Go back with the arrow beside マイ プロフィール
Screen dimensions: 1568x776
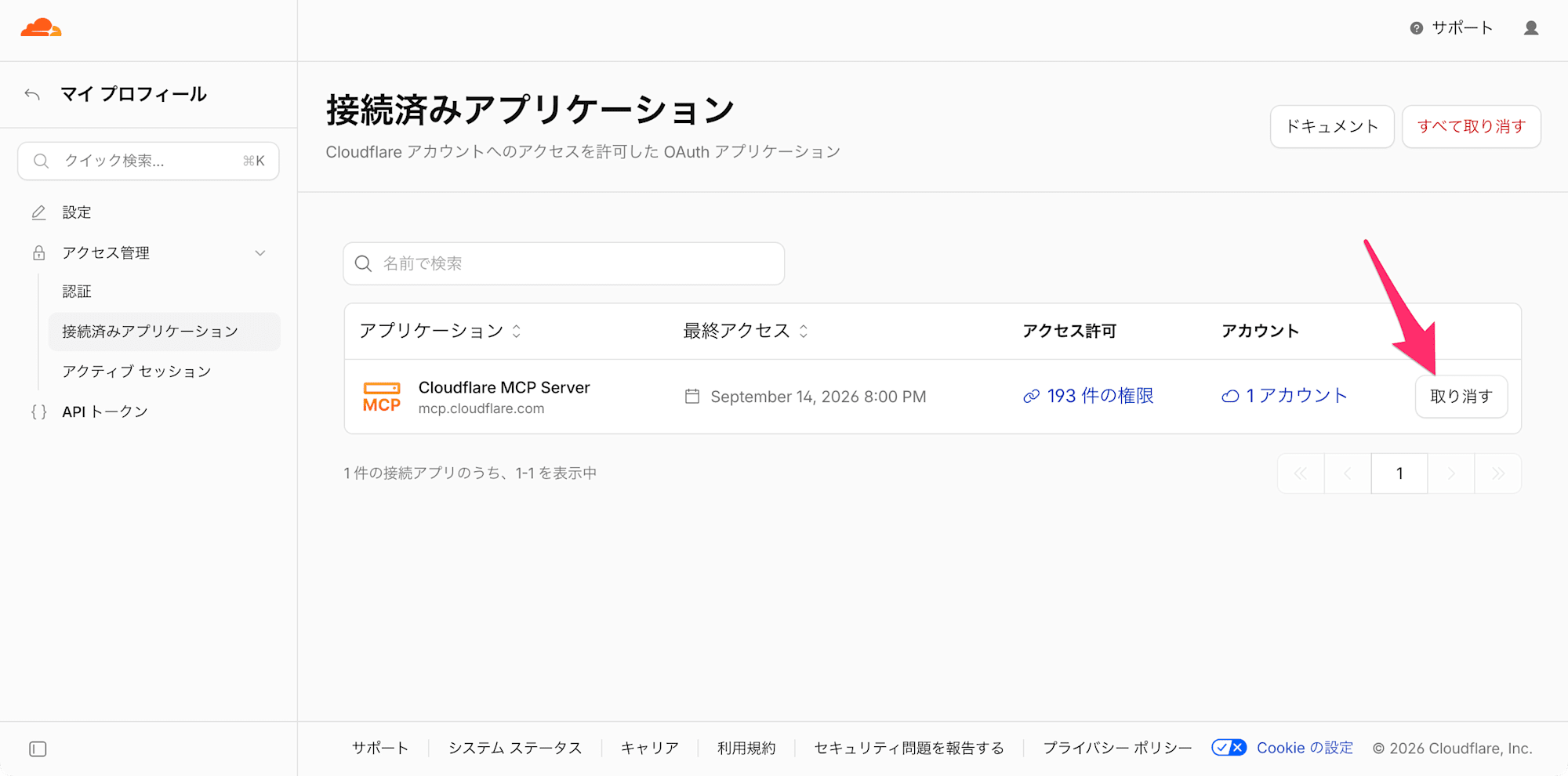point(32,95)
